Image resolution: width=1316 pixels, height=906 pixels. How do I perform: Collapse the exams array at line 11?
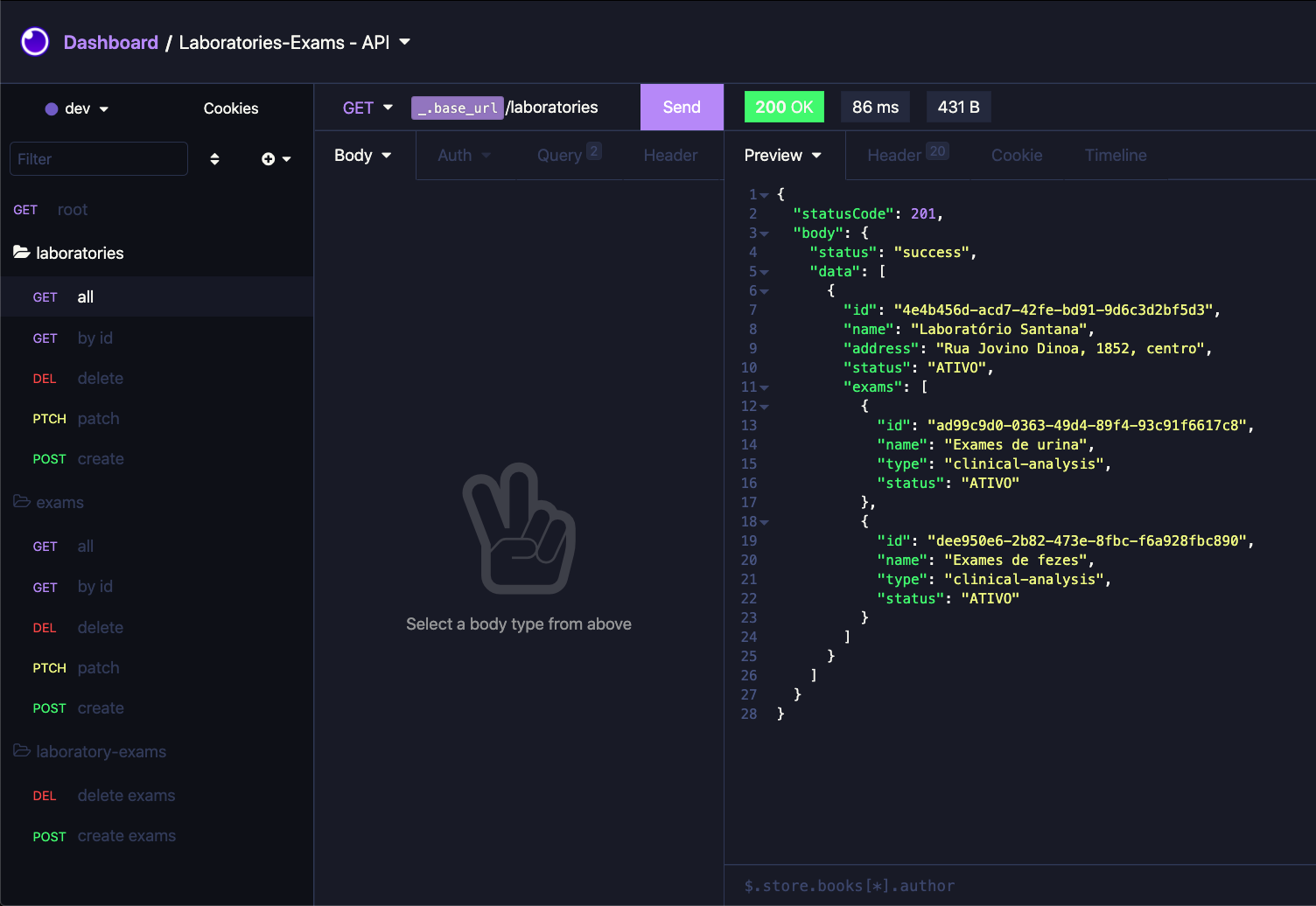[765, 387]
